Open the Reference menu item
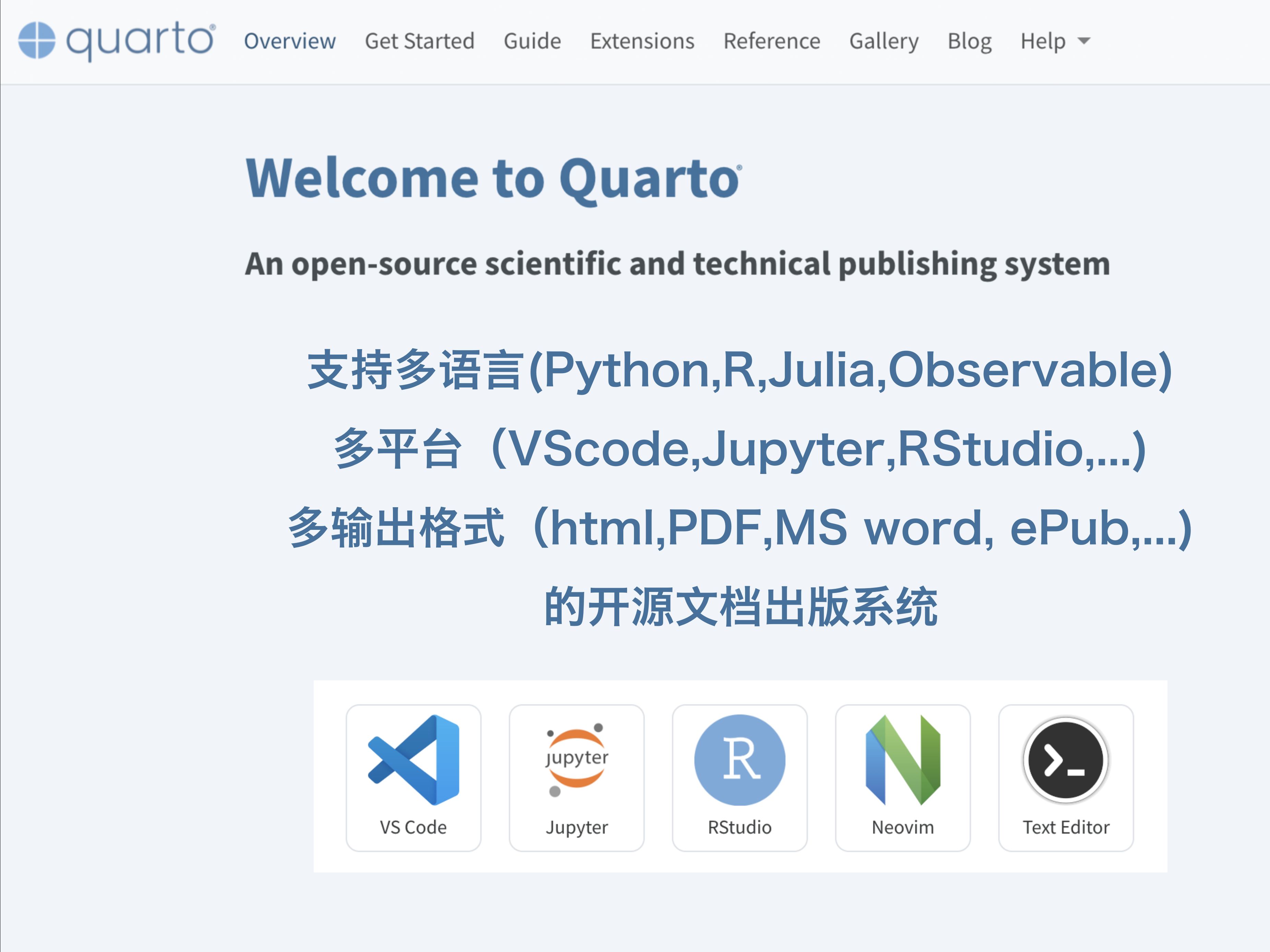Image resolution: width=1270 pixels, height=952 pixels. coord(772,41)
